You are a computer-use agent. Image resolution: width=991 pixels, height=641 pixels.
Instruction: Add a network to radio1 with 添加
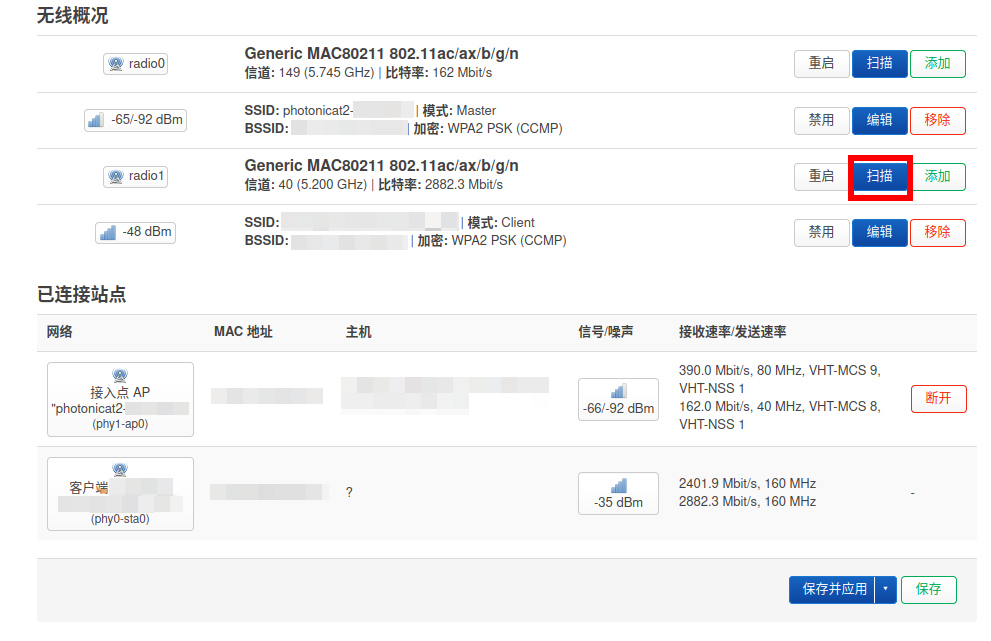937,177
